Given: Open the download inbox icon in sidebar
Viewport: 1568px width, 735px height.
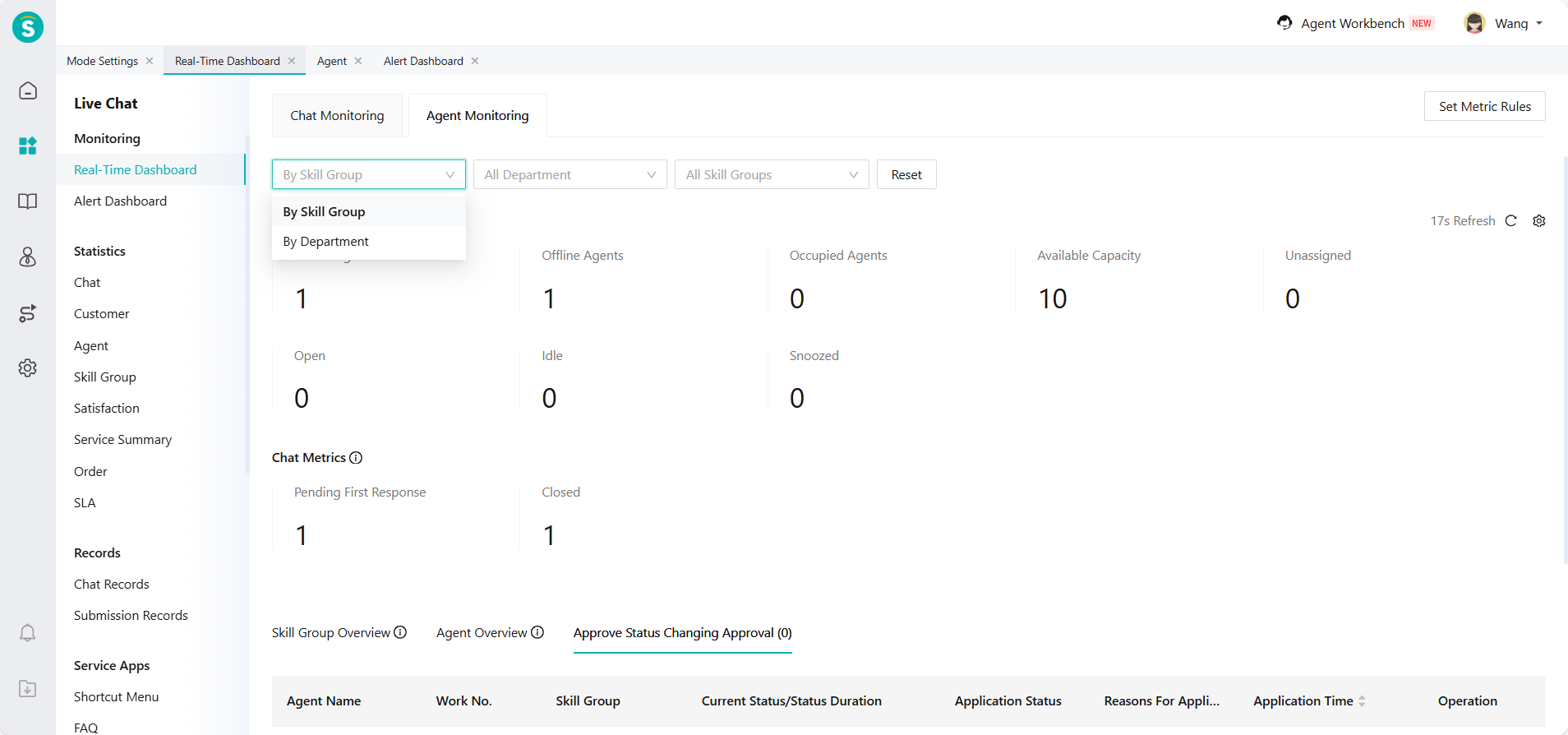Looking at the screenshot, I should (x=28, y=688).
